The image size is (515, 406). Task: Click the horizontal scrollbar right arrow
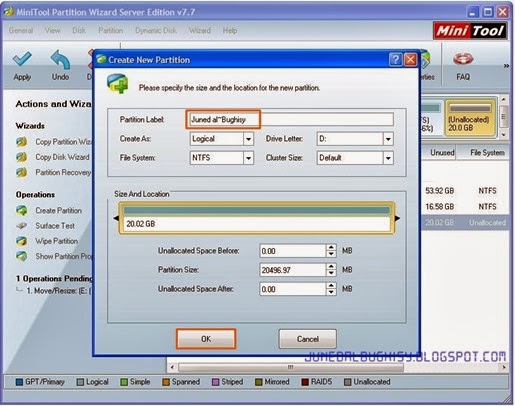pyautogui.click(x=504, y=367)
